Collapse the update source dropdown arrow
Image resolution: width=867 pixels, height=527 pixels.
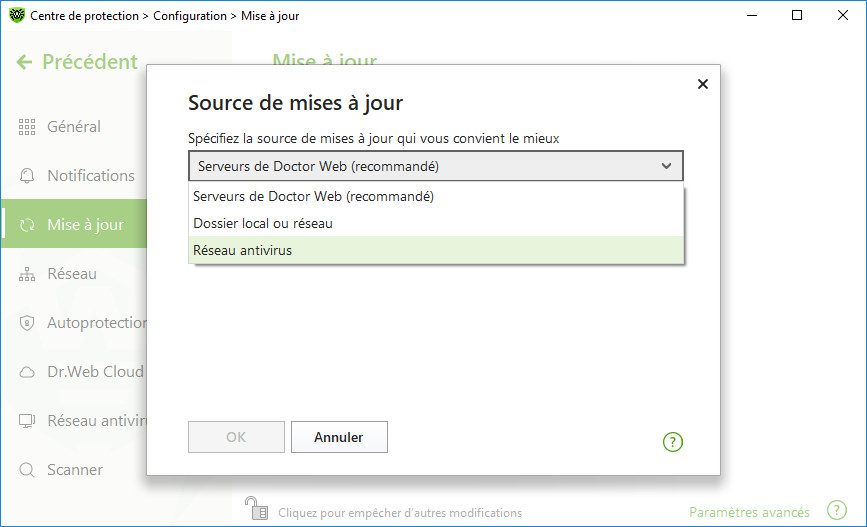666,166
